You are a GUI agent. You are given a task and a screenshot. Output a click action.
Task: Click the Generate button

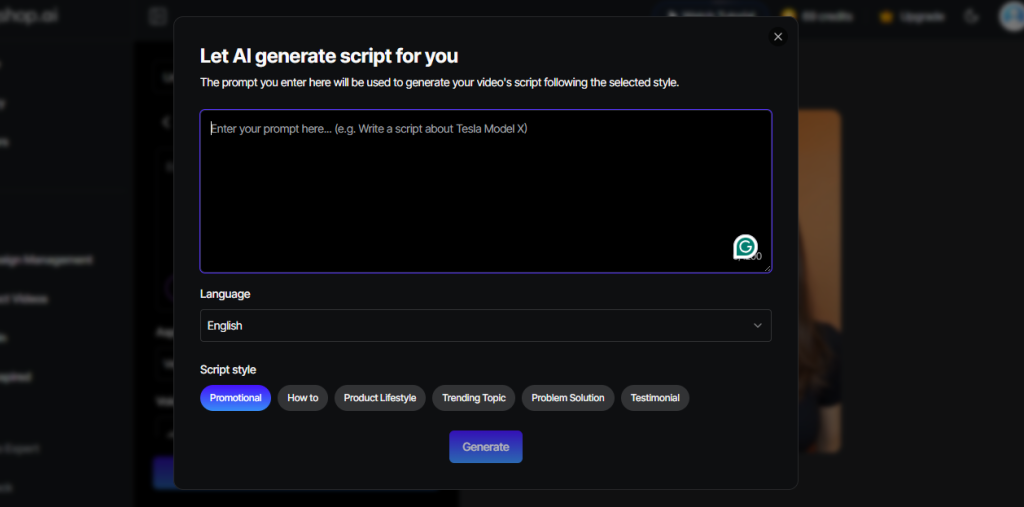485,447
